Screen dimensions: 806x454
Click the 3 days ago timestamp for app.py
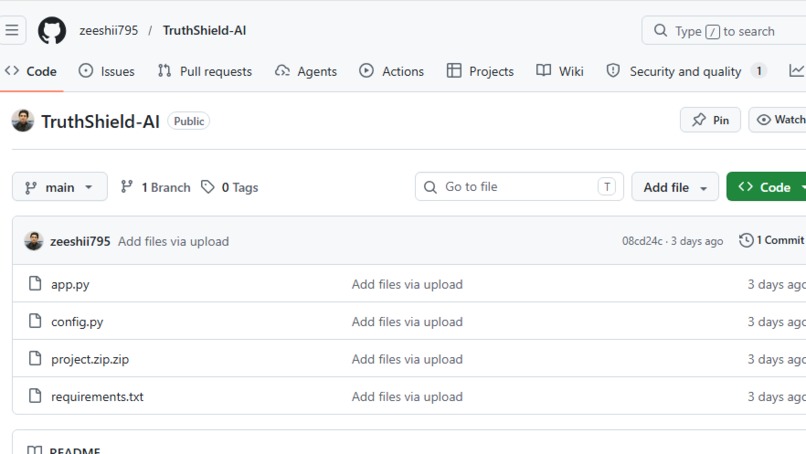(776, 284)
